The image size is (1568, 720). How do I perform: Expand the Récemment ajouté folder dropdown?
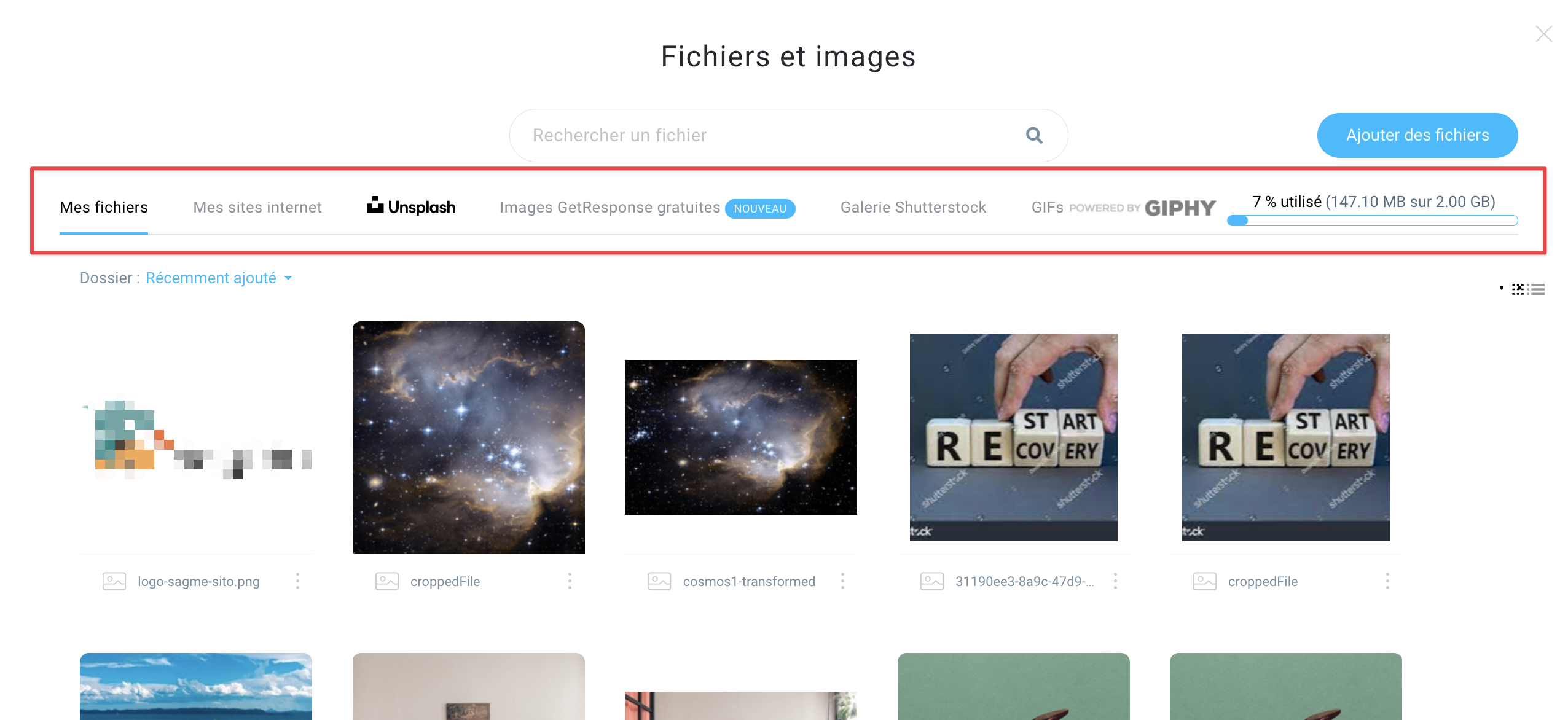tap(219, 278)
